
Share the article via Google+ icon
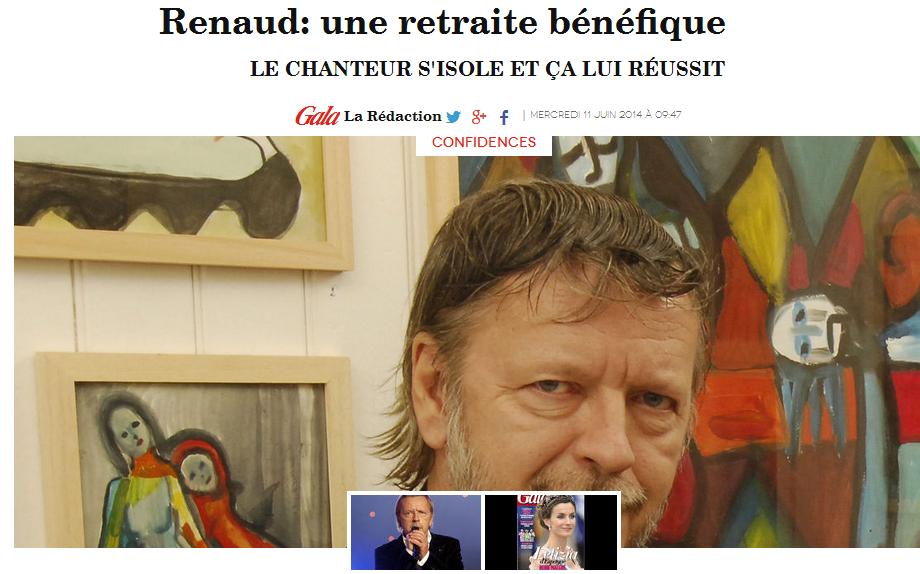(479, 117)
